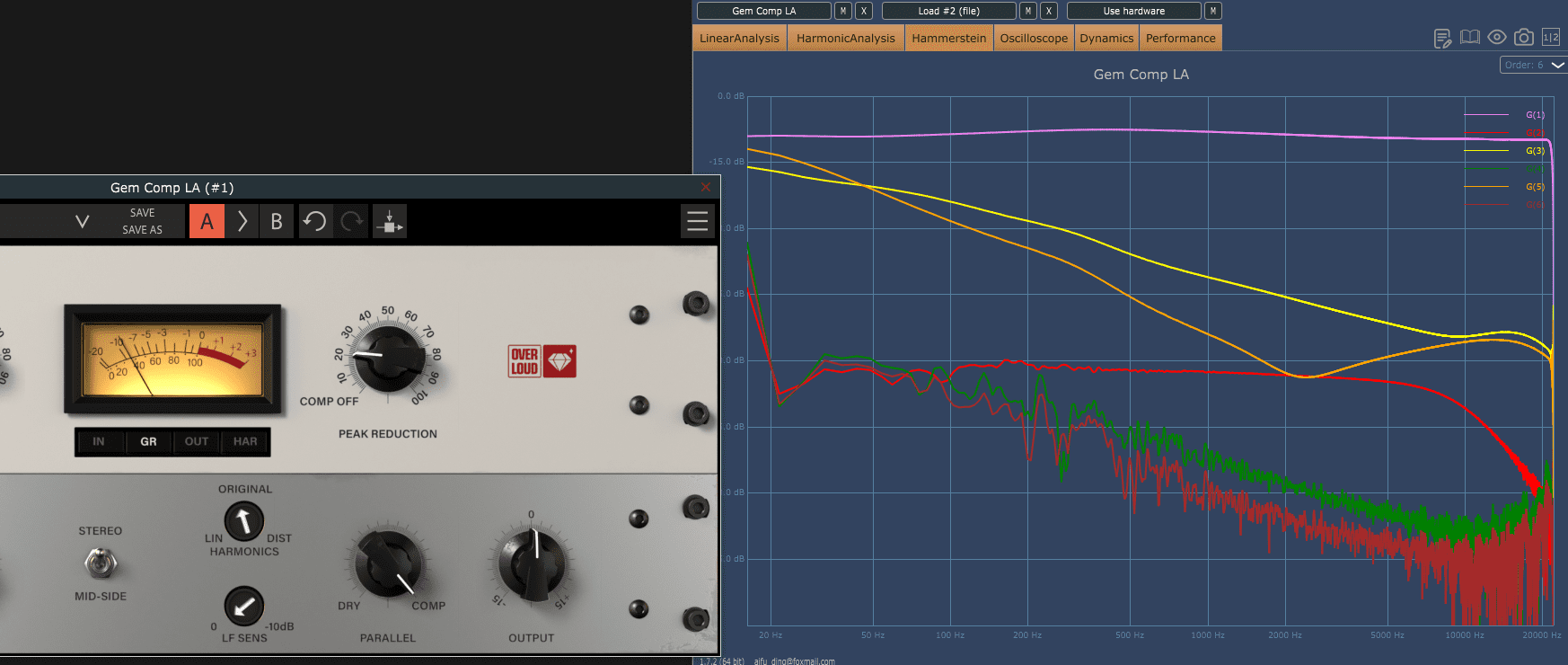Click the COMP OFF label
This screenshot has height=665, width=1568.
(329, 402)
